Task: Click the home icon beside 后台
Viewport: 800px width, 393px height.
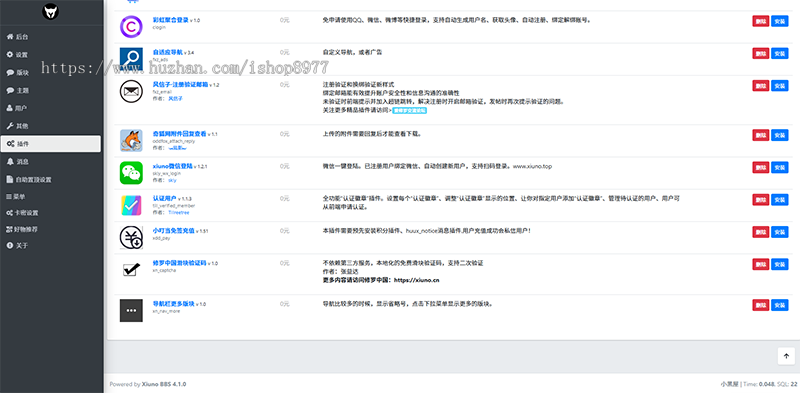Action: (10, 37)
